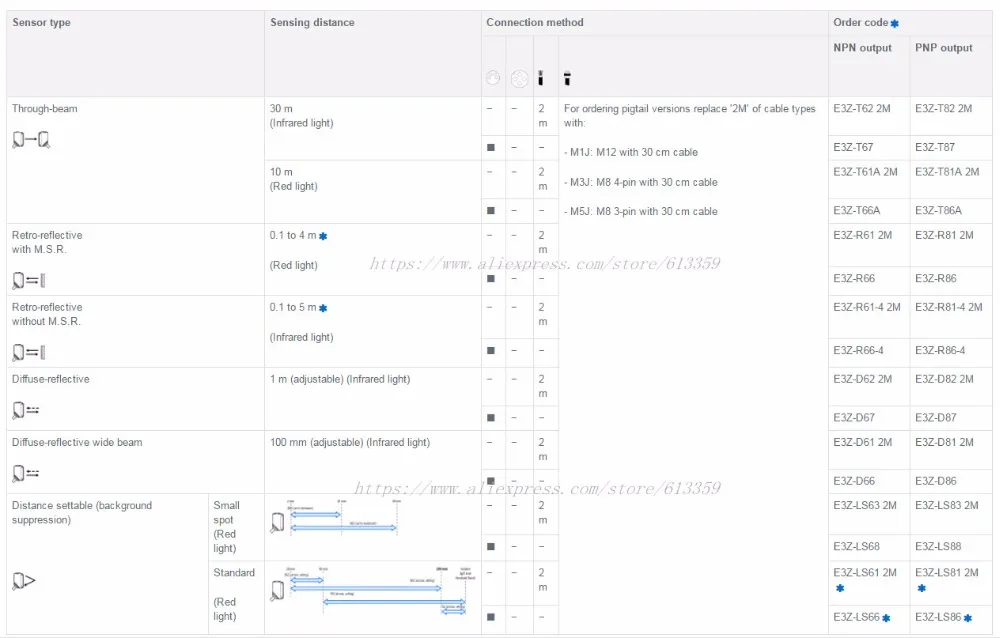Click the pre-wired cable icon in header
This screenshot has height=638, width=1000.
(541, 78)
